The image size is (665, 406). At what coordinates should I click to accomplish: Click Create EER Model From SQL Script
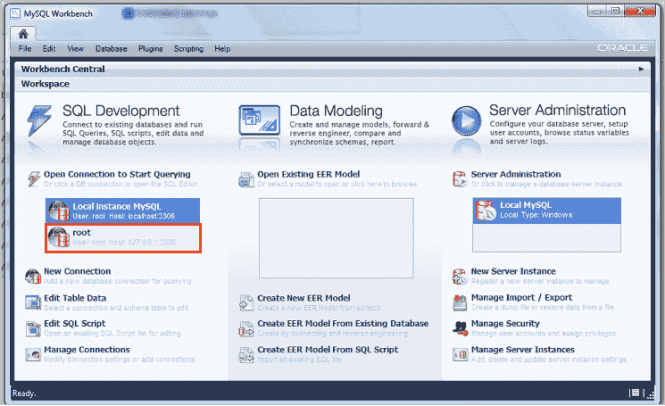coord(327,350)
